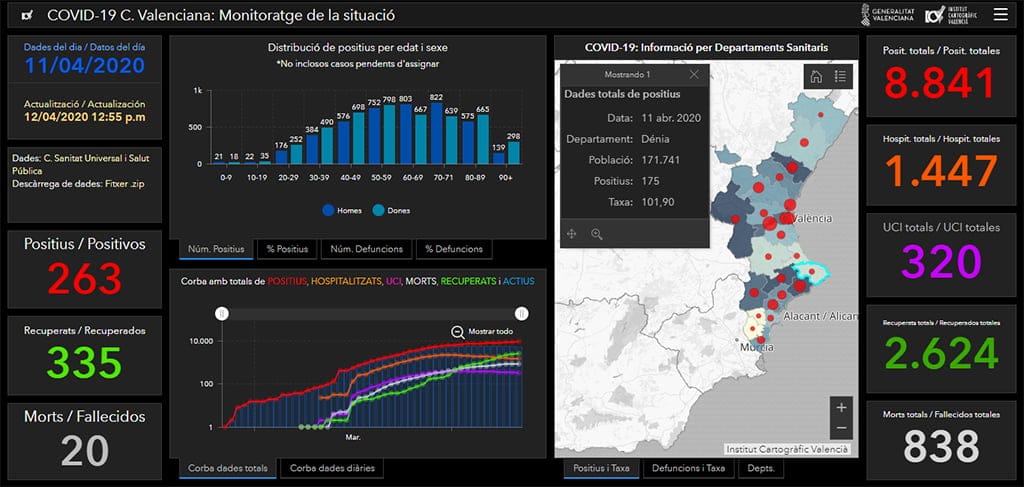Show the Defuncions i Taxa map tab
The height and width of the screenshot is (487, 1024).
[x=688, y=468]
